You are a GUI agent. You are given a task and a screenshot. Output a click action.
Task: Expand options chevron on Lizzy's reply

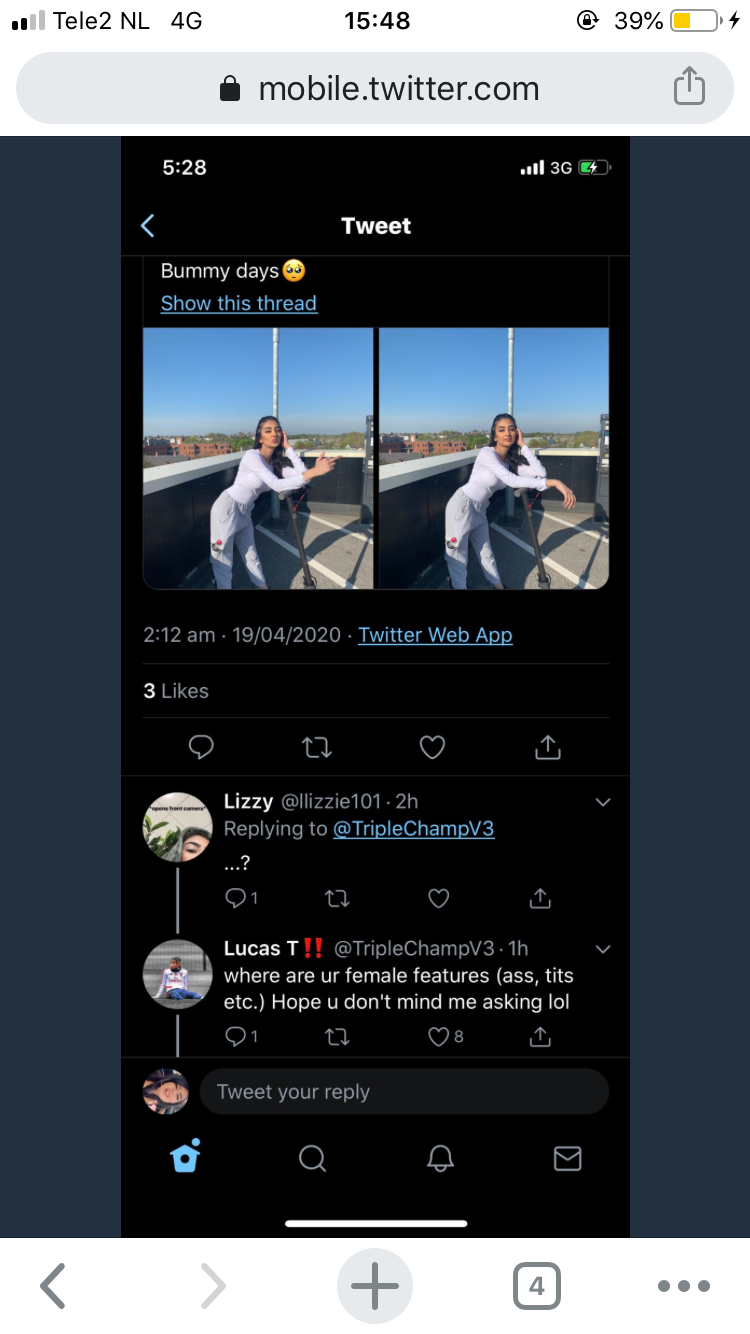click(x=603, y=802)
